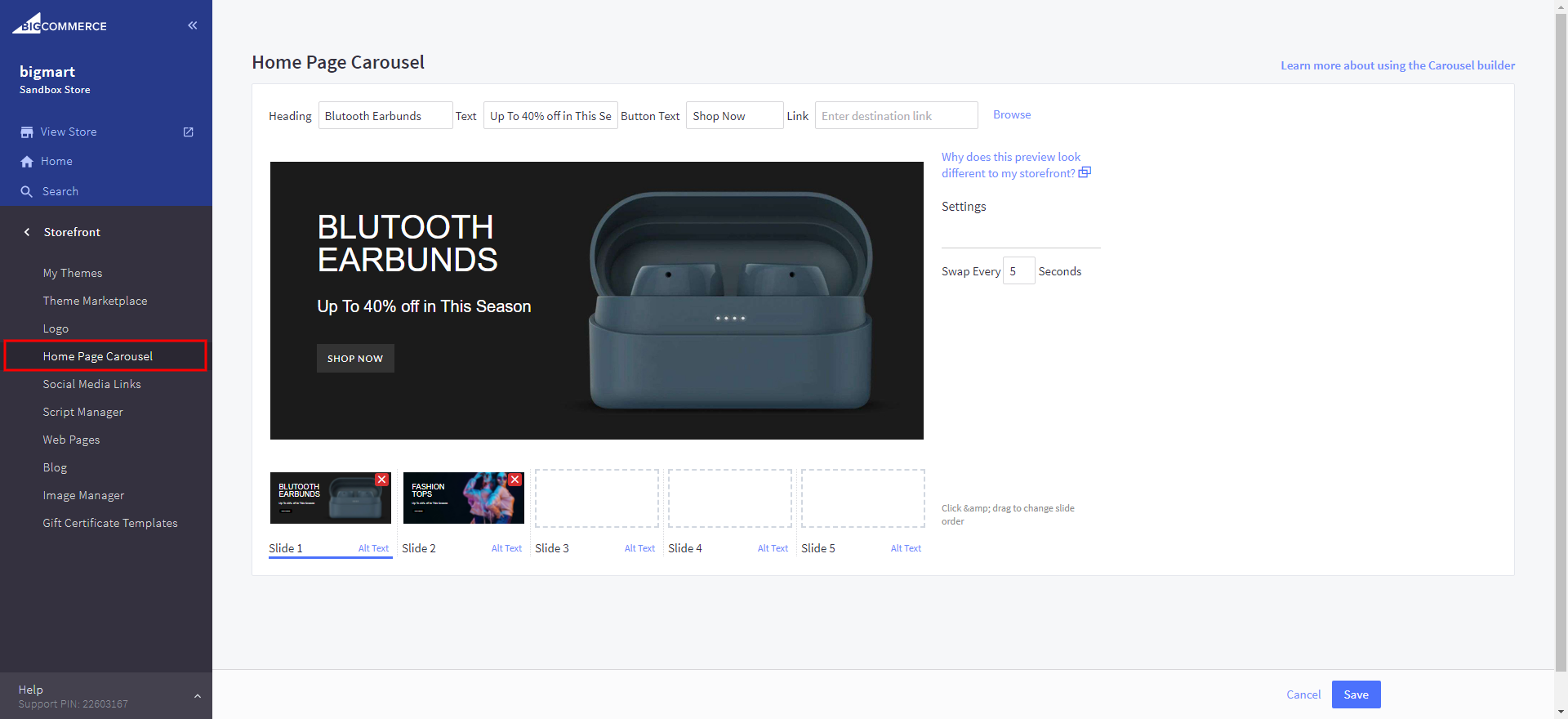Remove Slide 2 with red X
1568x719 pixels.
[514, 480]
